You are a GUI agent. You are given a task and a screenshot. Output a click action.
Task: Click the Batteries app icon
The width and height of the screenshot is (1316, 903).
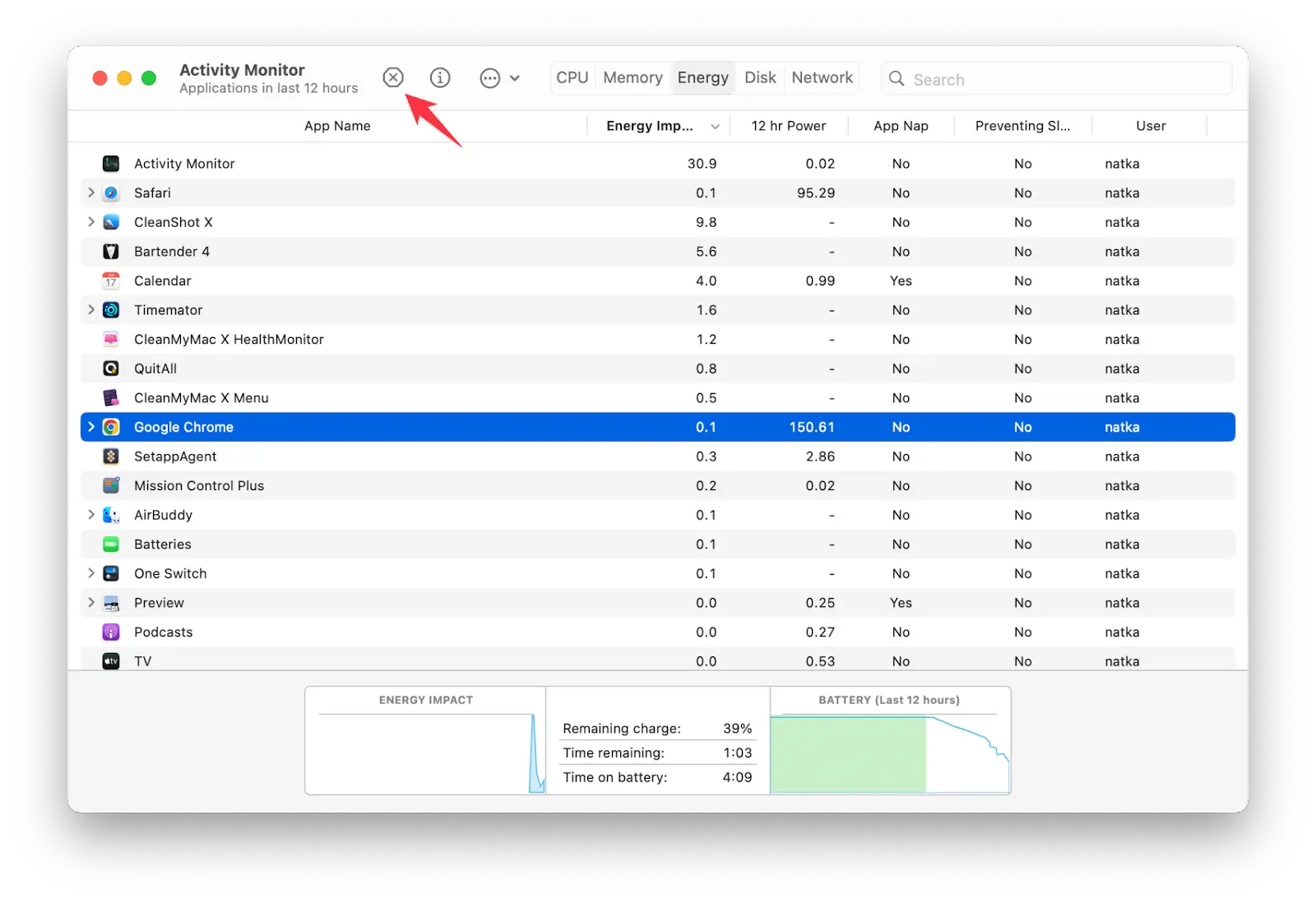(x=111, y=544)
